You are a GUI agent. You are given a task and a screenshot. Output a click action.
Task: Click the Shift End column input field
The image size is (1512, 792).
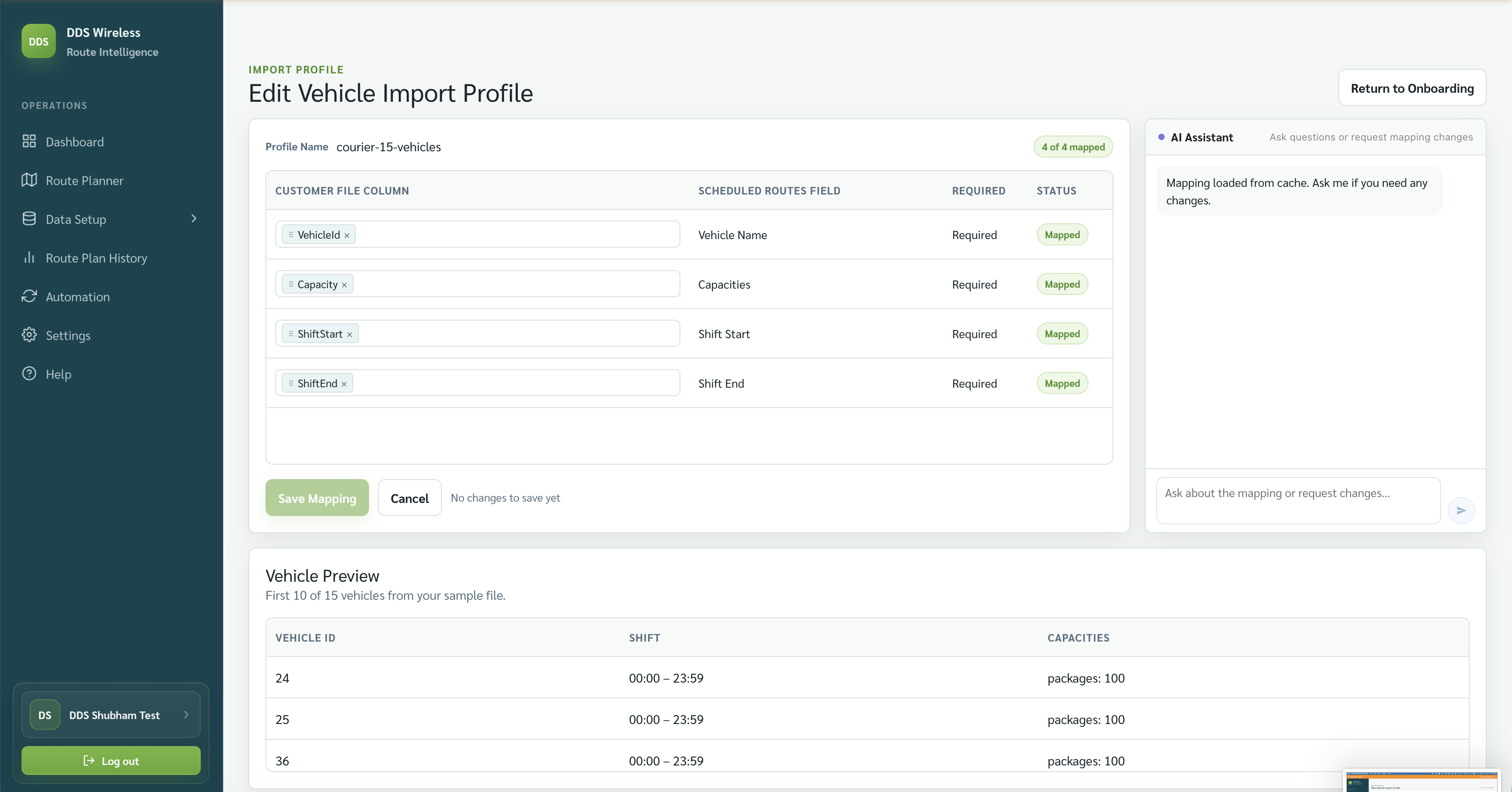coord(478,383)
